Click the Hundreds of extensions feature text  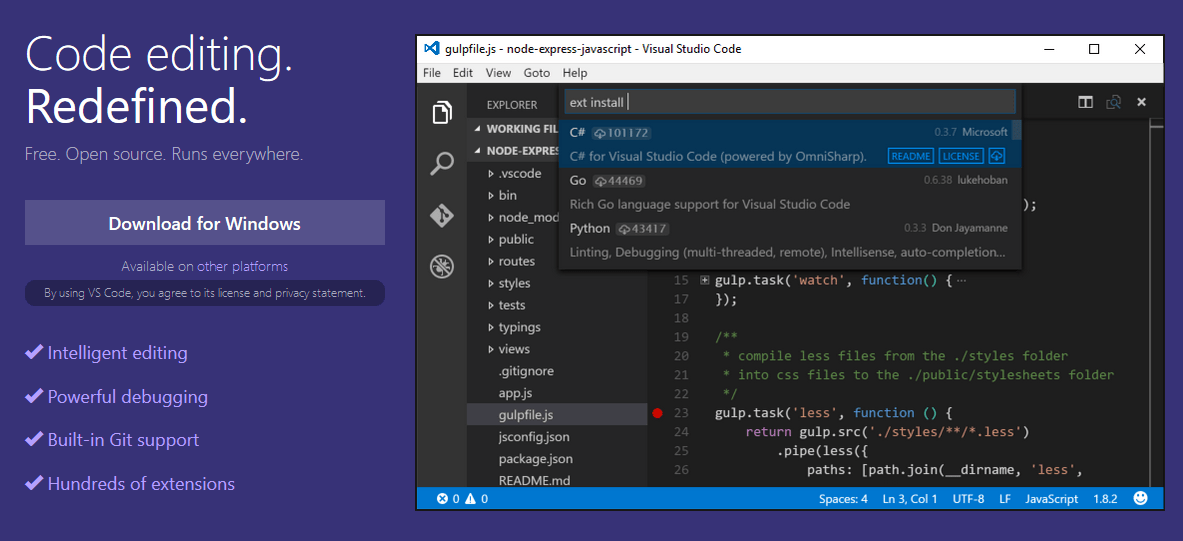click(x=141, y=484)
